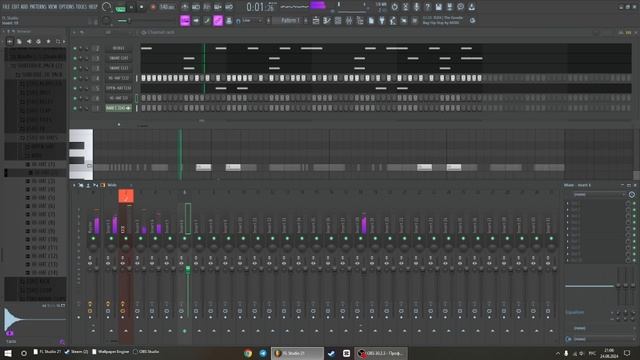Open the mixer output (none) dropdown at bottom
The image size is (640, 360).
[x=598, y=339]
